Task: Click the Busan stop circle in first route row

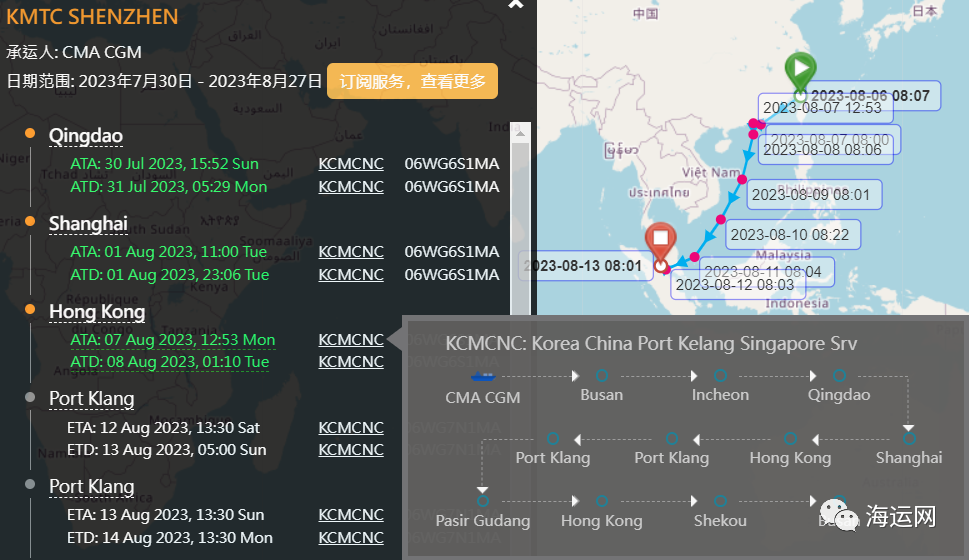Action: (601, 376)
